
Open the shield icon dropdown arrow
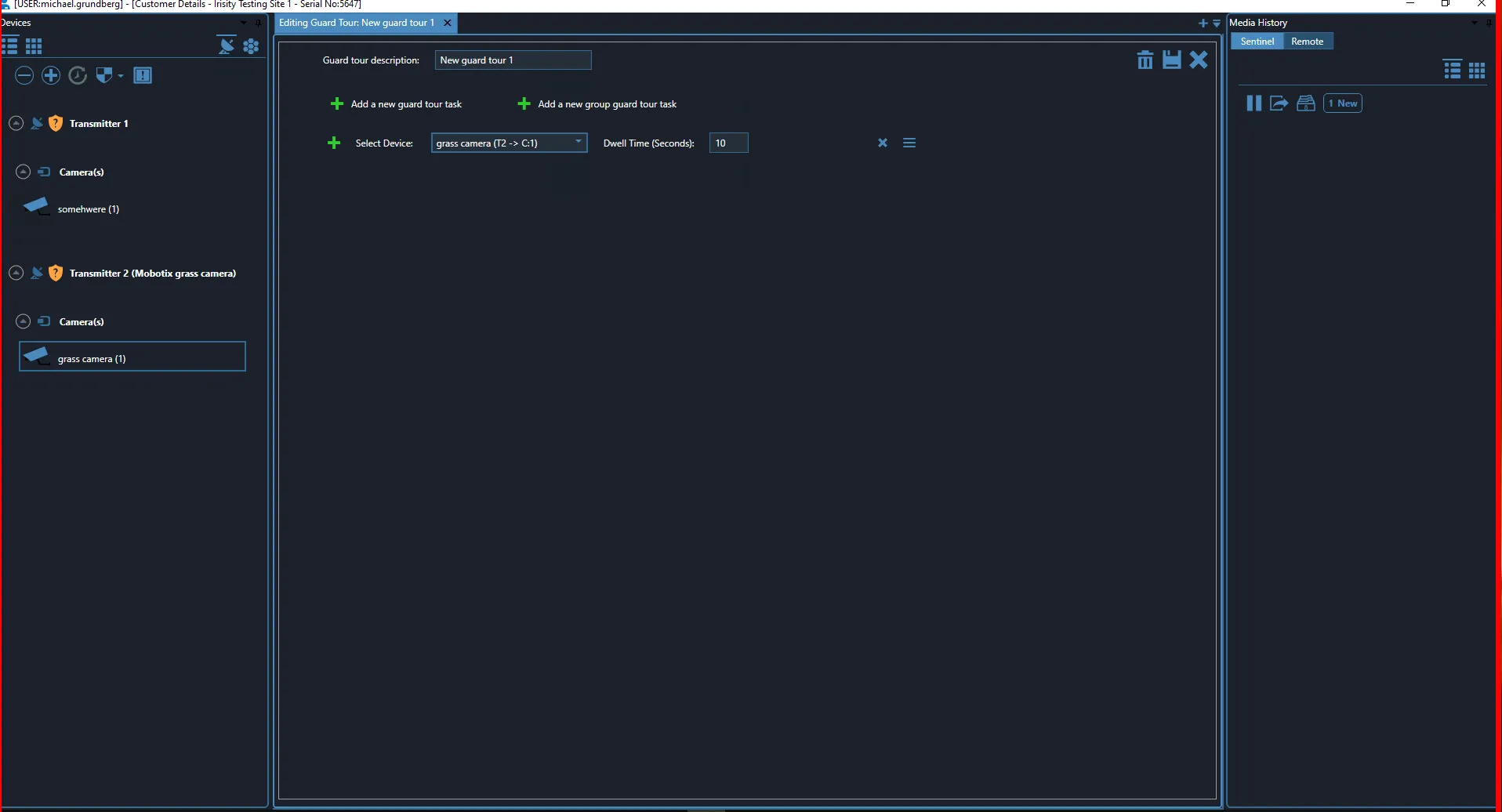(x=121, y=76)
